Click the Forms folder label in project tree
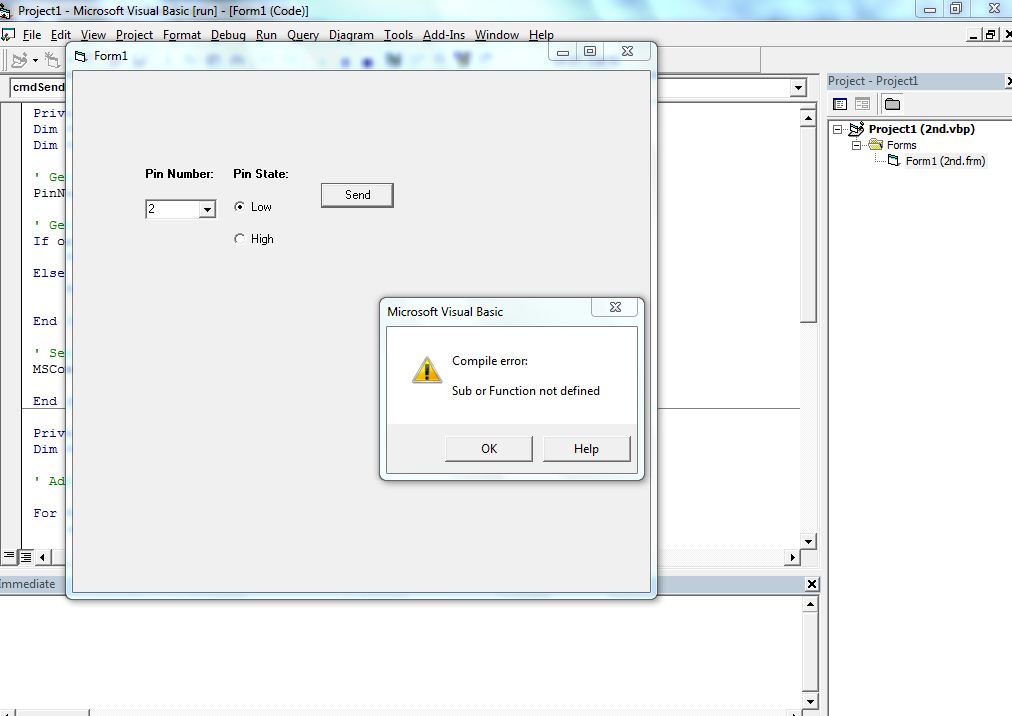1012x716 pixels. coord(901,145)
